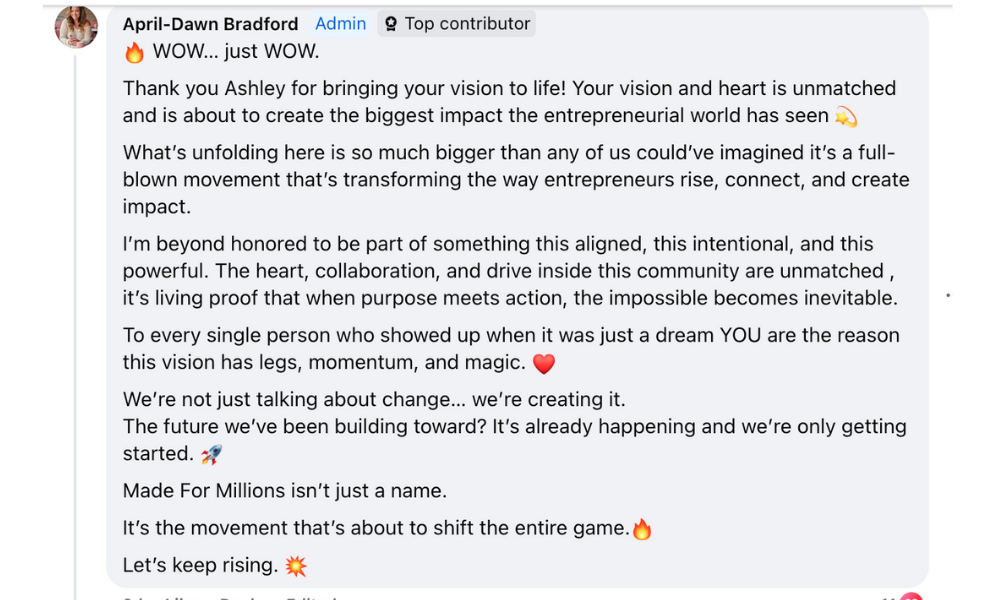The width and height of the screenshot is (1000, 600).
Task: Click the fire emoji after 'entire game'
Action: point(642,529)
